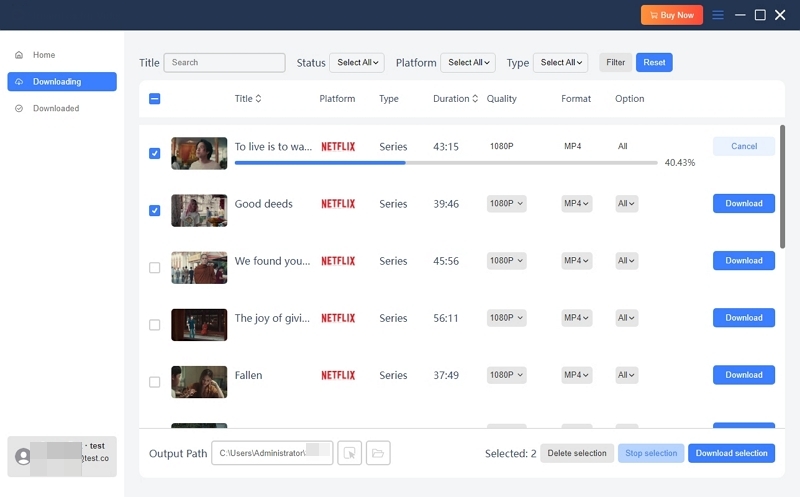This screenshot has height=497, width=800.
Task: Uncheck the "Good deeds" row checkbox
Action: click(x=154, y=211)
